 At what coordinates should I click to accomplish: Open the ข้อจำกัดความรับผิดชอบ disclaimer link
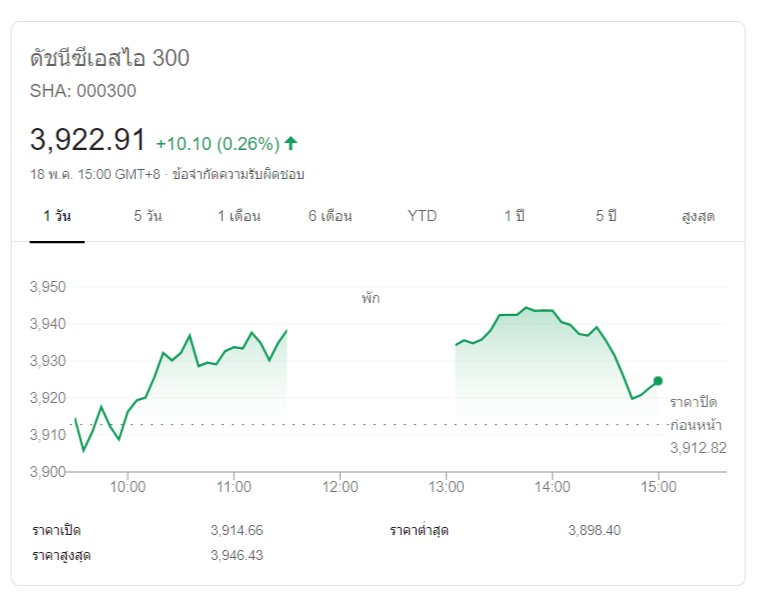(238, 174)
